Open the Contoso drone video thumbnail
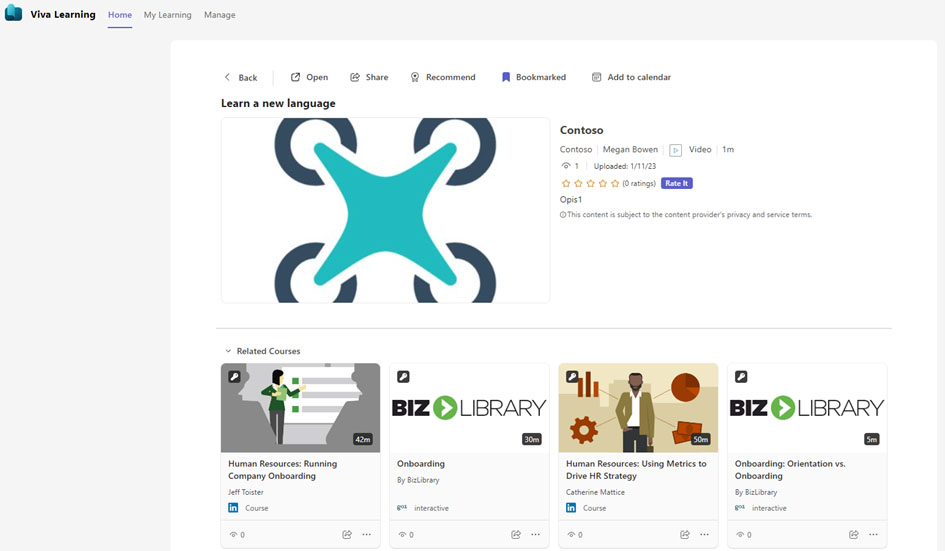 [x=385, y=210]
